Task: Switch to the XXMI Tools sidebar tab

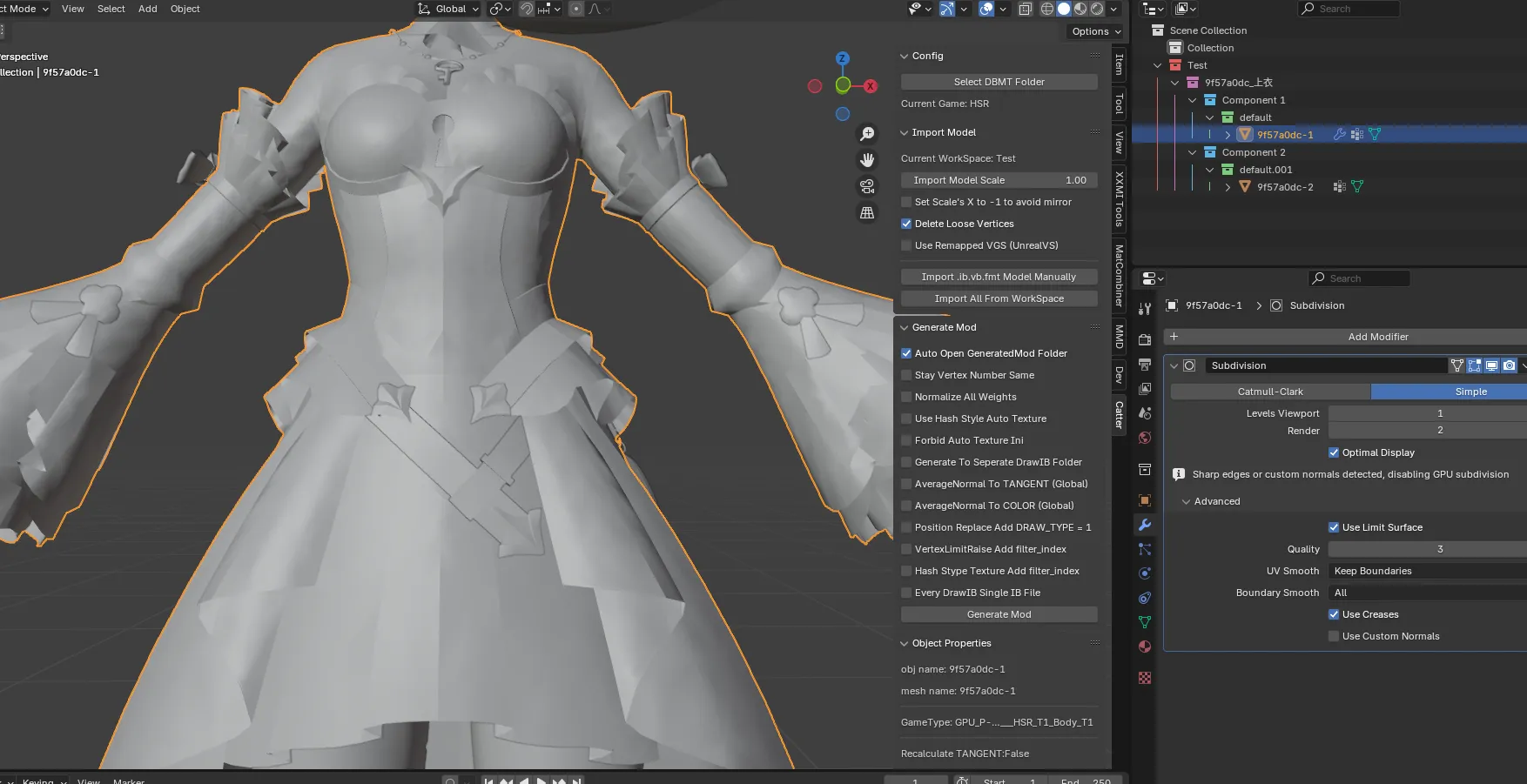Action: [1119, 199]
